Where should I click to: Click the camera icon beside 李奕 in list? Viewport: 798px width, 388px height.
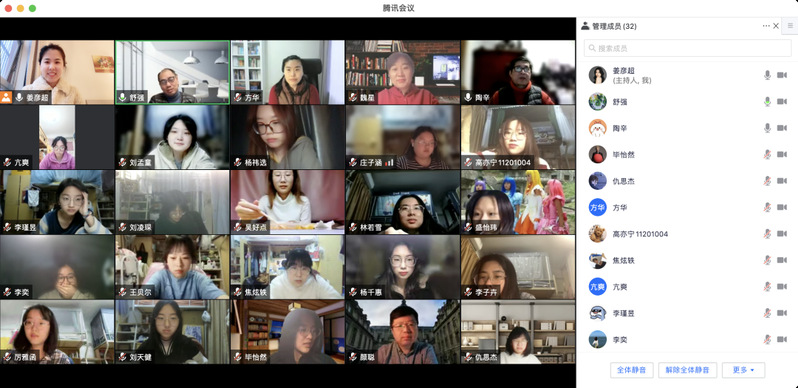coord(782,340)
